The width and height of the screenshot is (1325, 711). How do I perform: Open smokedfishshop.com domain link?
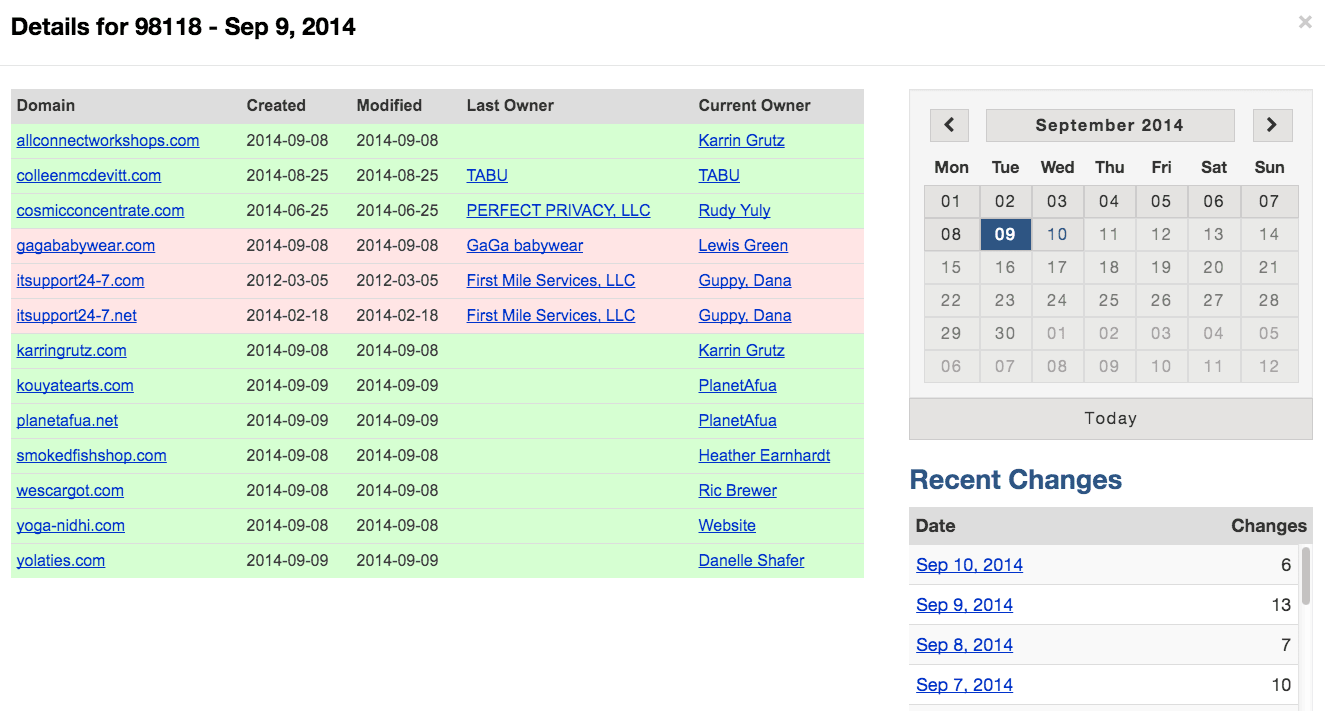click(x=92, y=455)
